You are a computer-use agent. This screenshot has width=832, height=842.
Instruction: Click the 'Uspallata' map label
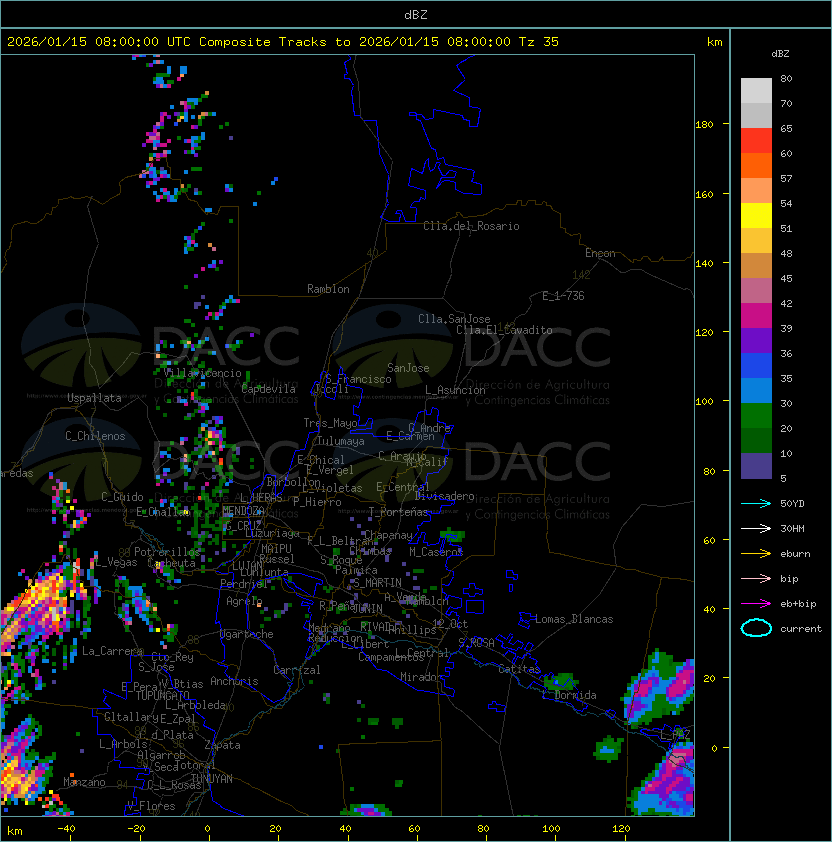pyautogui.click(x=94, y=398)
